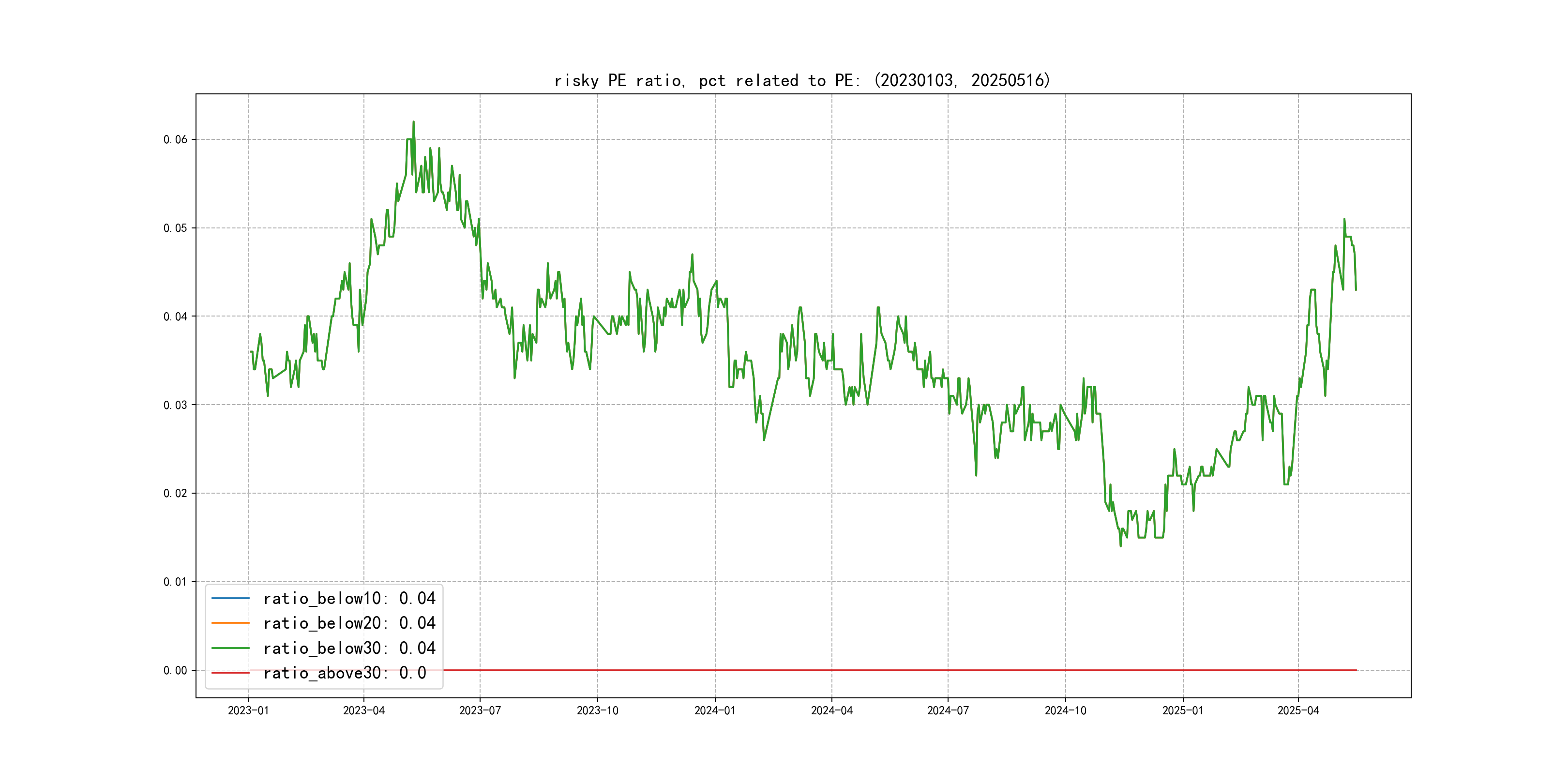Click the 2024-10 x-axis tick label
Screen dimensions: 1568x784
point(1065,710)
